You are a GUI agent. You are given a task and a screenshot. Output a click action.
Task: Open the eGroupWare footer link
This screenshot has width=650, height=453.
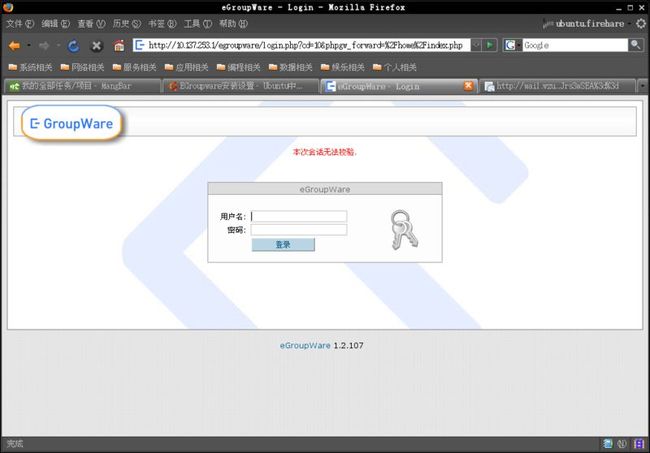click(x=305, y=345)
